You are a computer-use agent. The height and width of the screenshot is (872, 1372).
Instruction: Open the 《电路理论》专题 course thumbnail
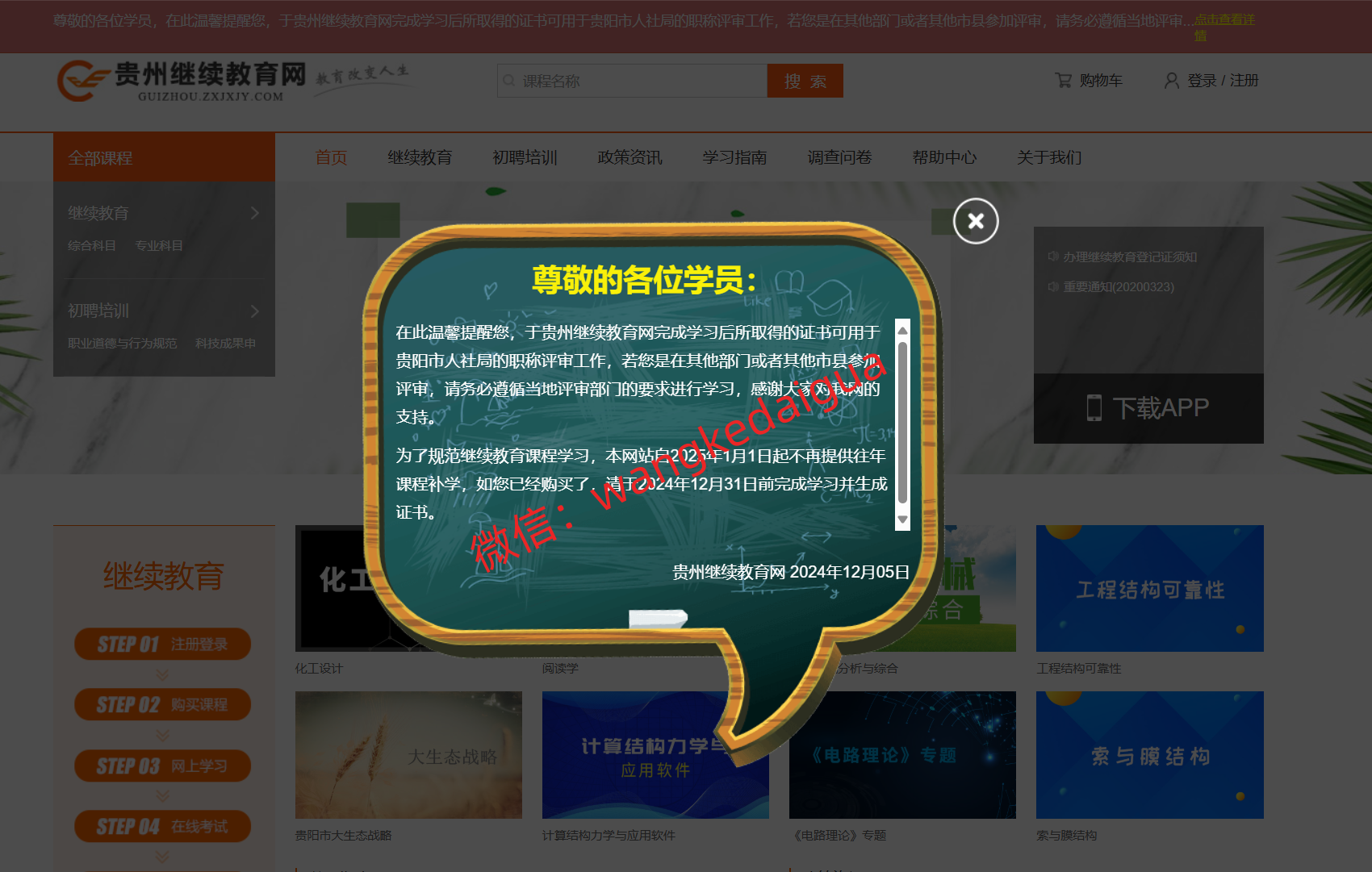[x=902, y=755]
